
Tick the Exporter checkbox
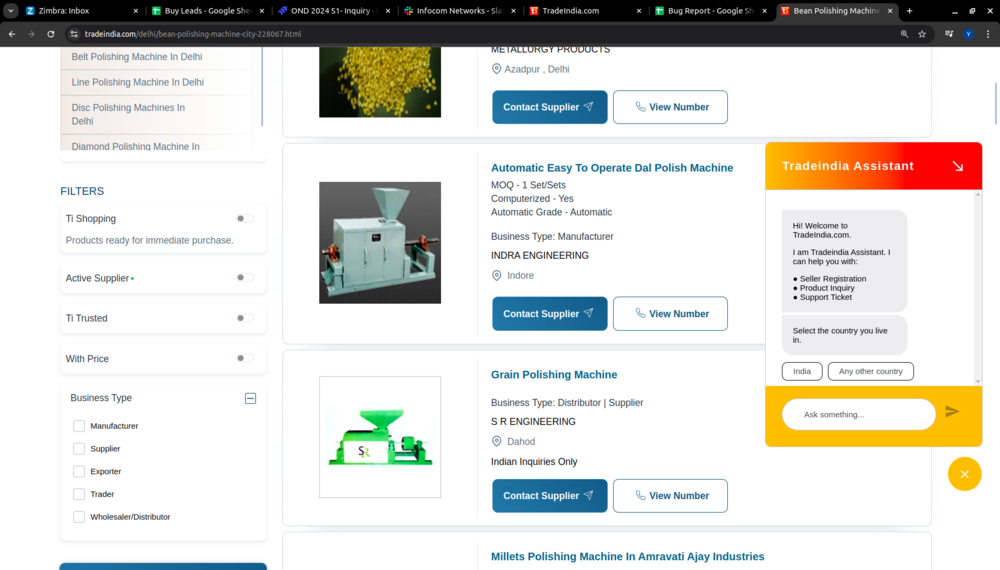click(x=79, y=471)
